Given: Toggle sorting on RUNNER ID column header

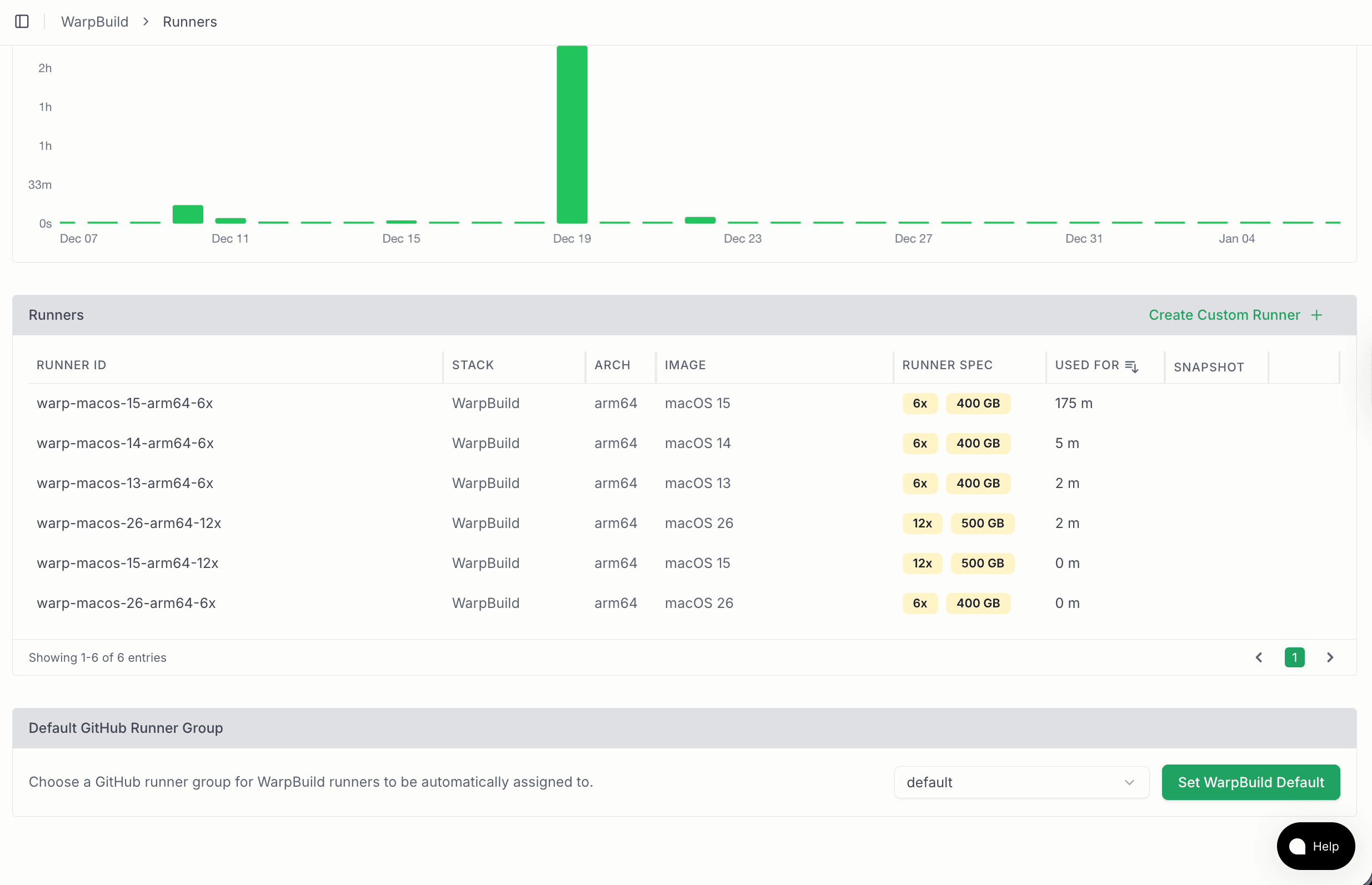Looking at the screenshot, I should [x=71, y=364].
